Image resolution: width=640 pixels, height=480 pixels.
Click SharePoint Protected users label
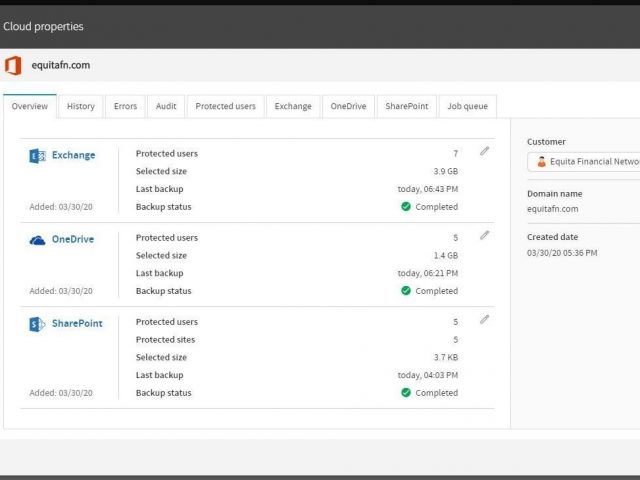[x=167, y=322]
